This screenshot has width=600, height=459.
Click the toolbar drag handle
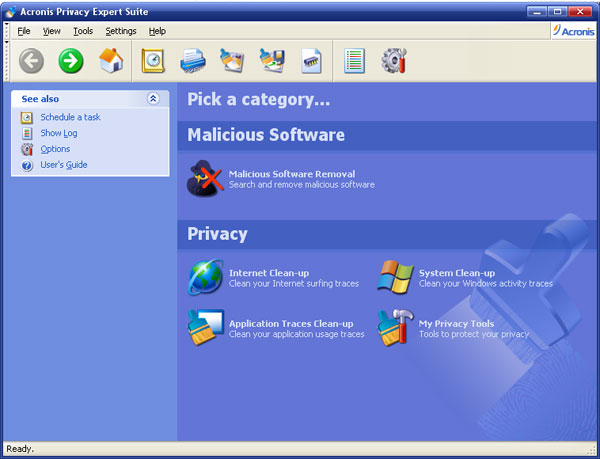pyautogui.click(x=7, y=61)
